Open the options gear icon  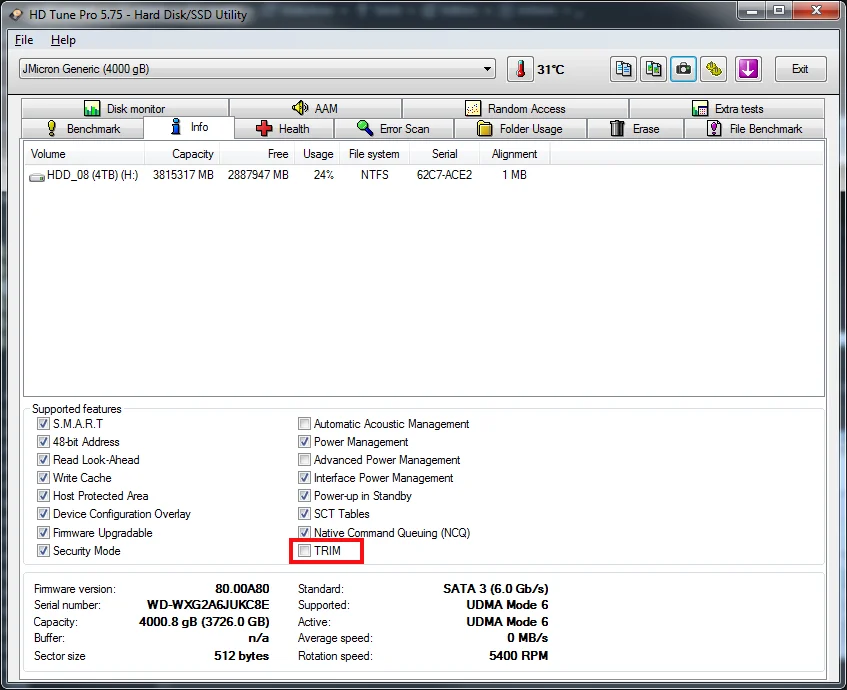714,69
